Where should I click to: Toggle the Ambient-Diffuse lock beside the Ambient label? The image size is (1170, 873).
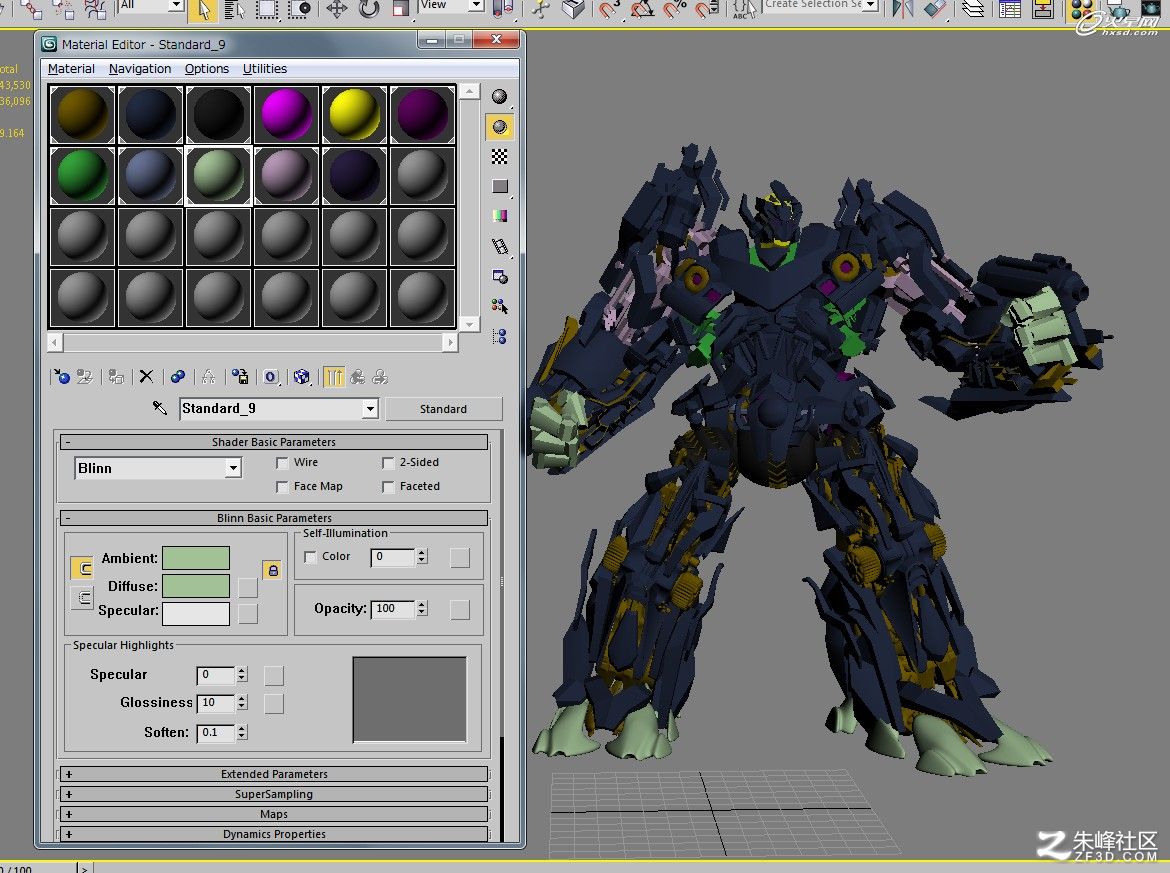[x=82, y=569]
